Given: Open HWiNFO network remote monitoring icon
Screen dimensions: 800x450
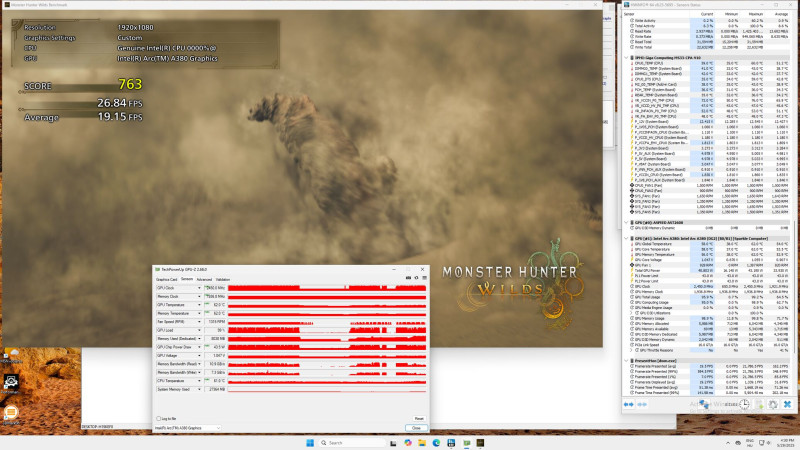Looking at the screenshot, I should tap(704, 404).
